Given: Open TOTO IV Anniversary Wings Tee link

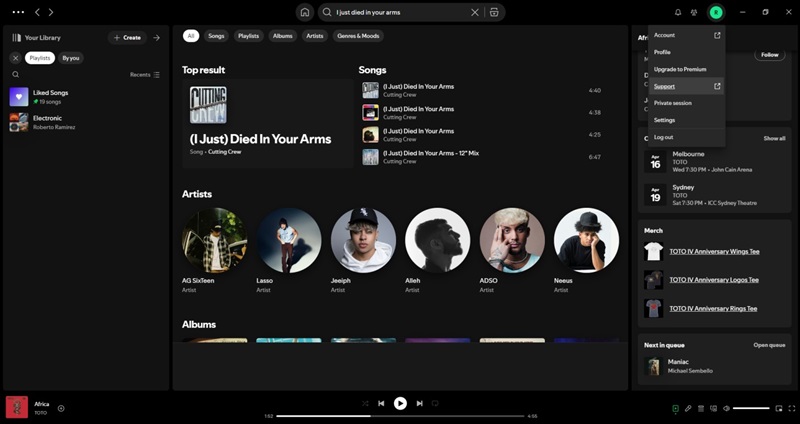Looking at the screenshot, I should [714, 252].
